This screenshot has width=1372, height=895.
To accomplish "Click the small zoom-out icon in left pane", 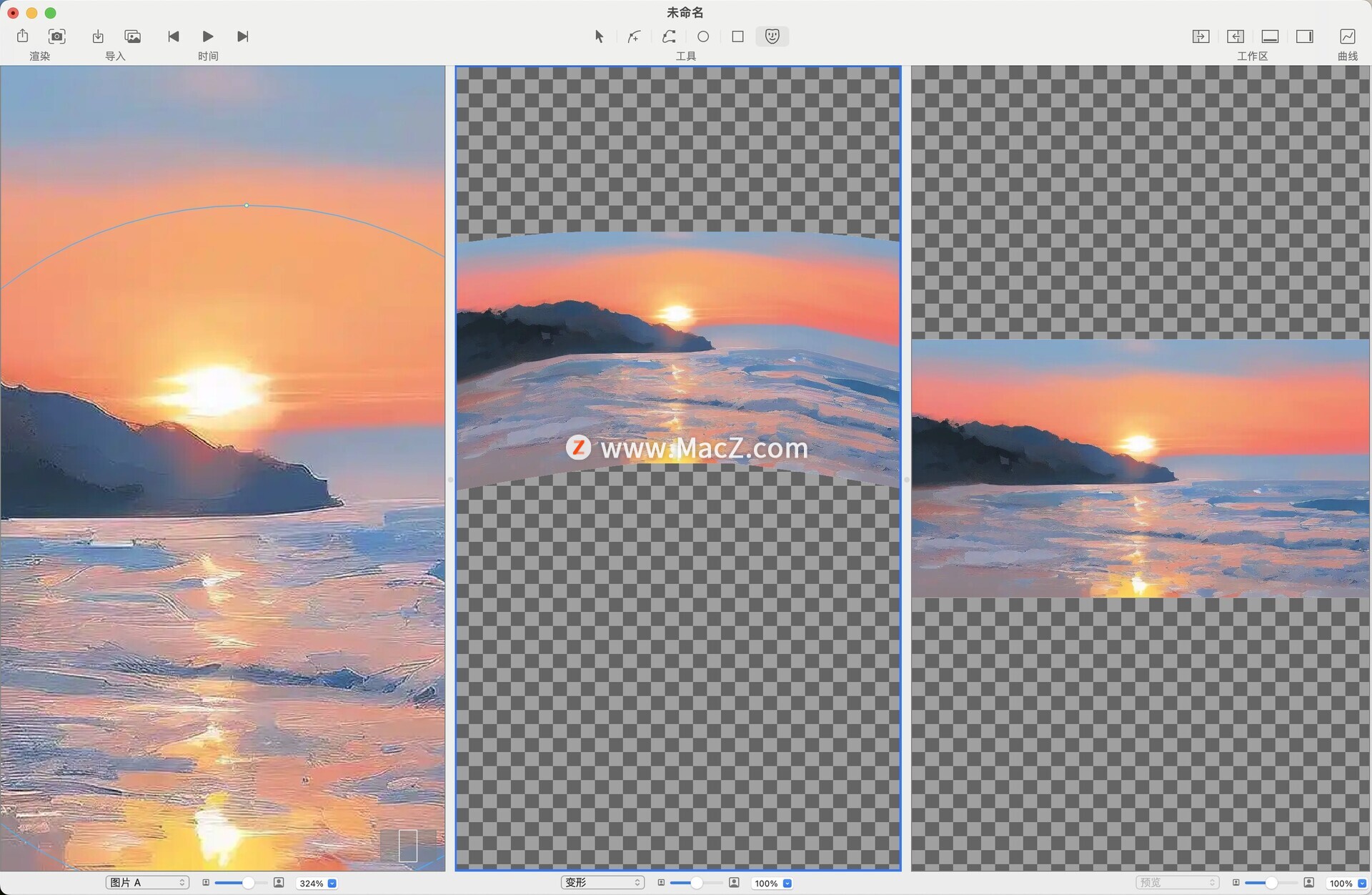I will coord(206,883).
